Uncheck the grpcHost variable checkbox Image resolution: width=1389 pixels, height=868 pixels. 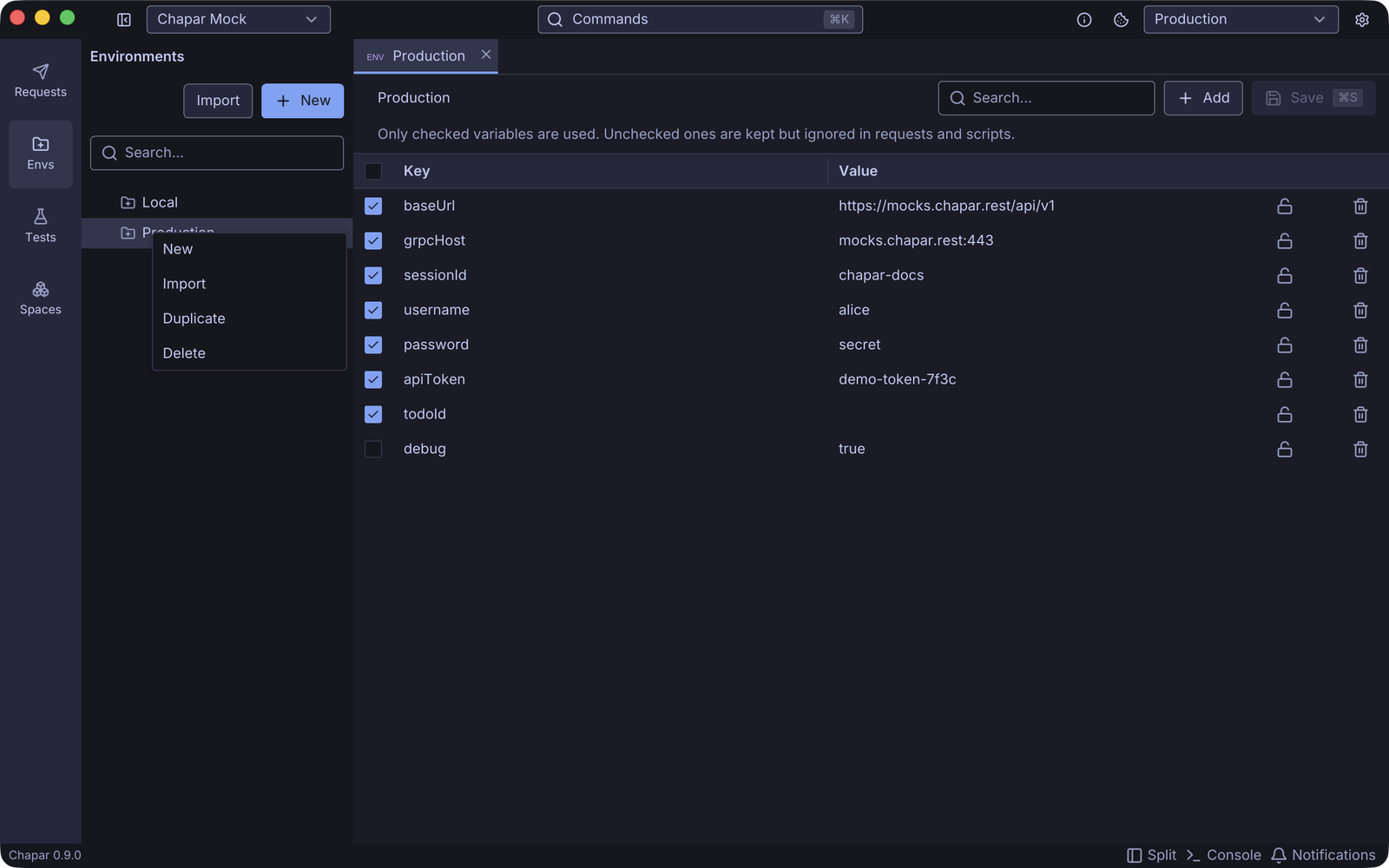coord(373,240)
